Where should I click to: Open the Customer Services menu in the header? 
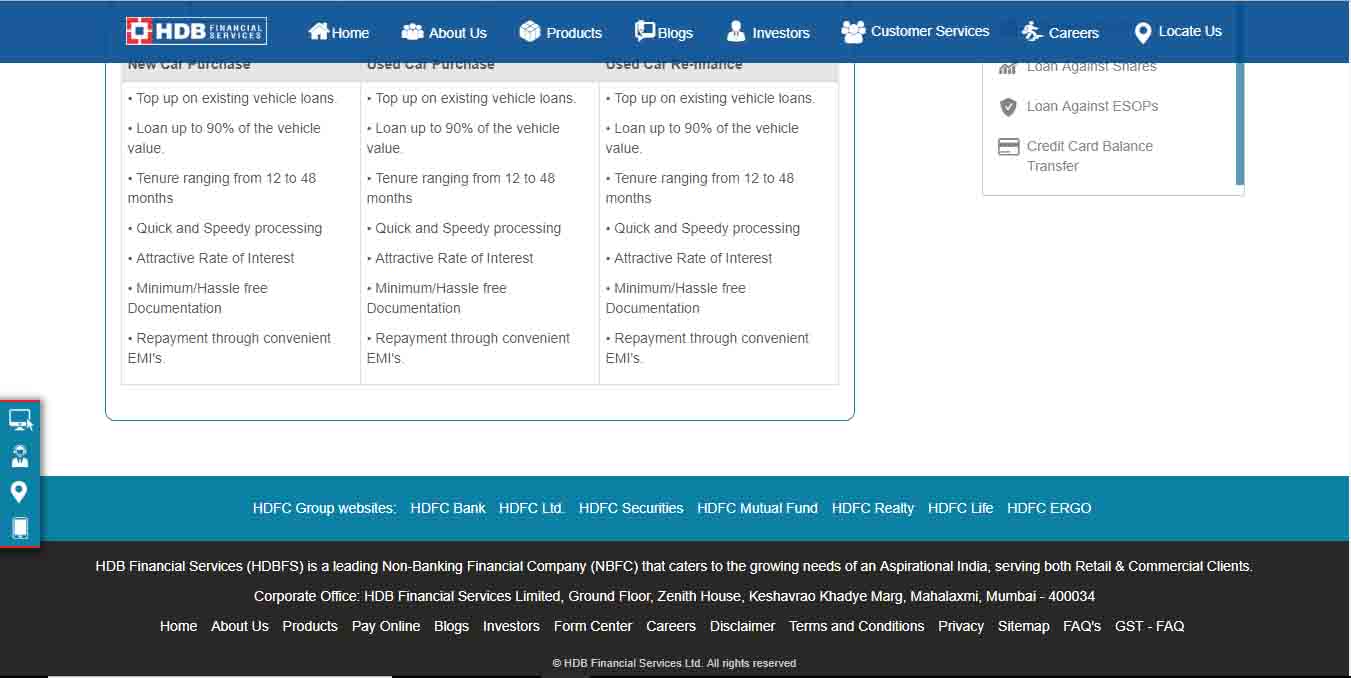(x=915, y=32)
